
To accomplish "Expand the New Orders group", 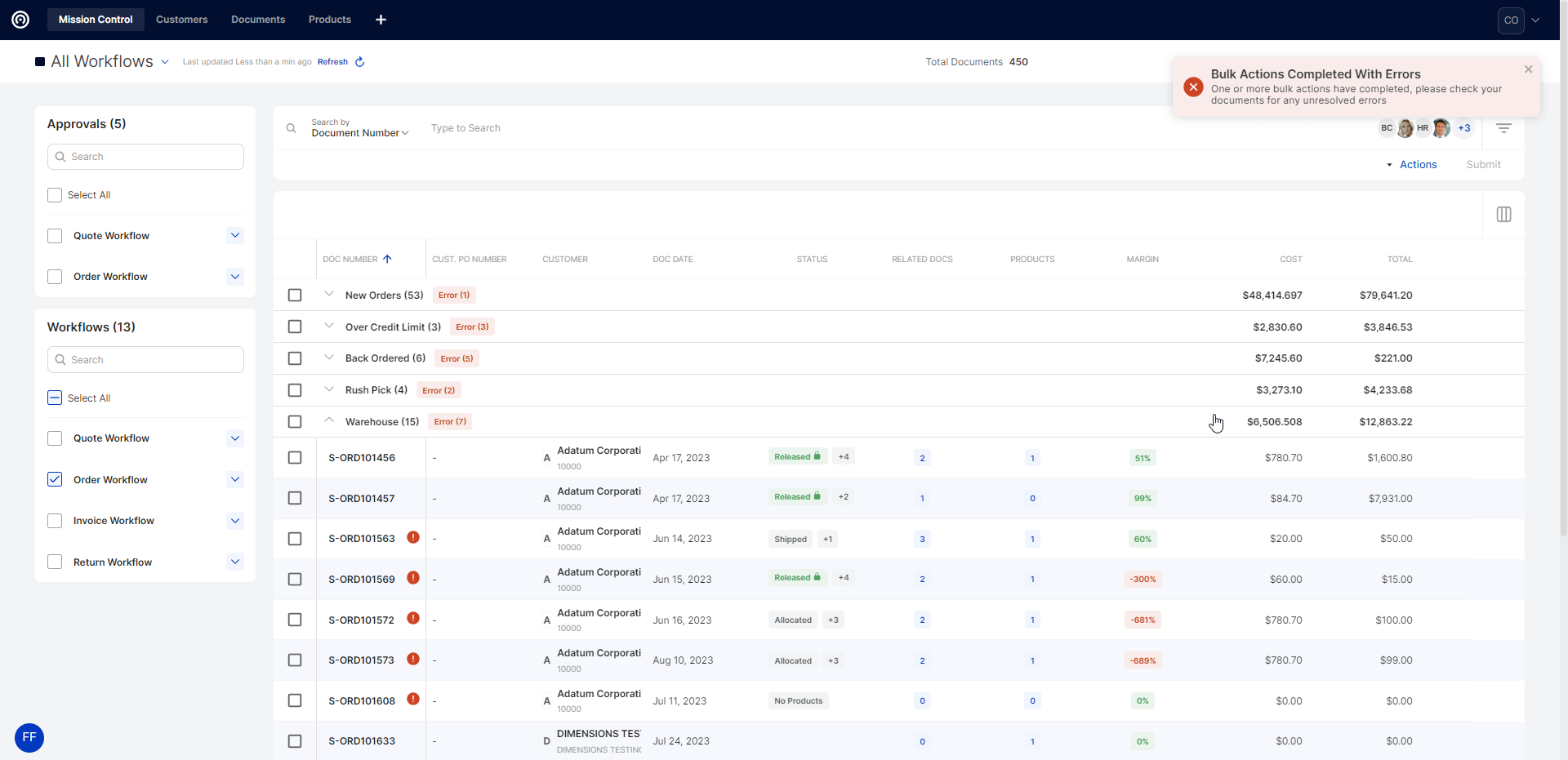I will (329, 295).
